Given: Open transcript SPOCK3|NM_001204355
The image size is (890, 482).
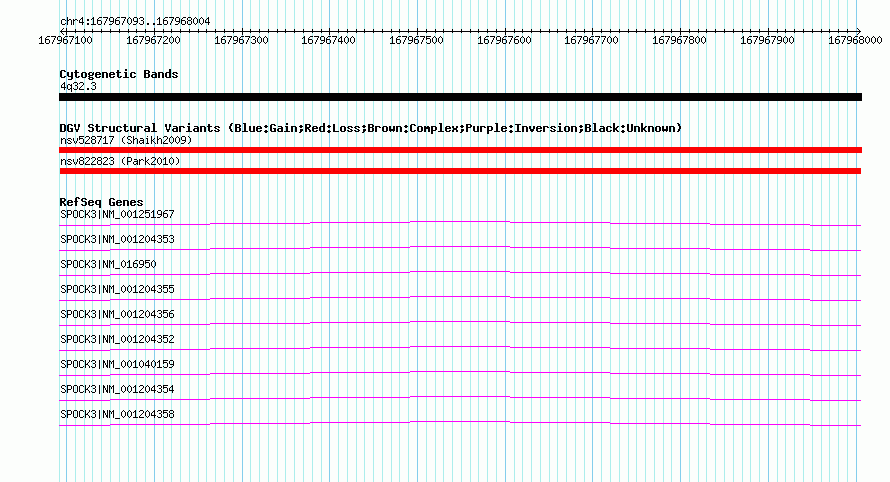Looking at the screenshot, I should [x=117, y=289].
